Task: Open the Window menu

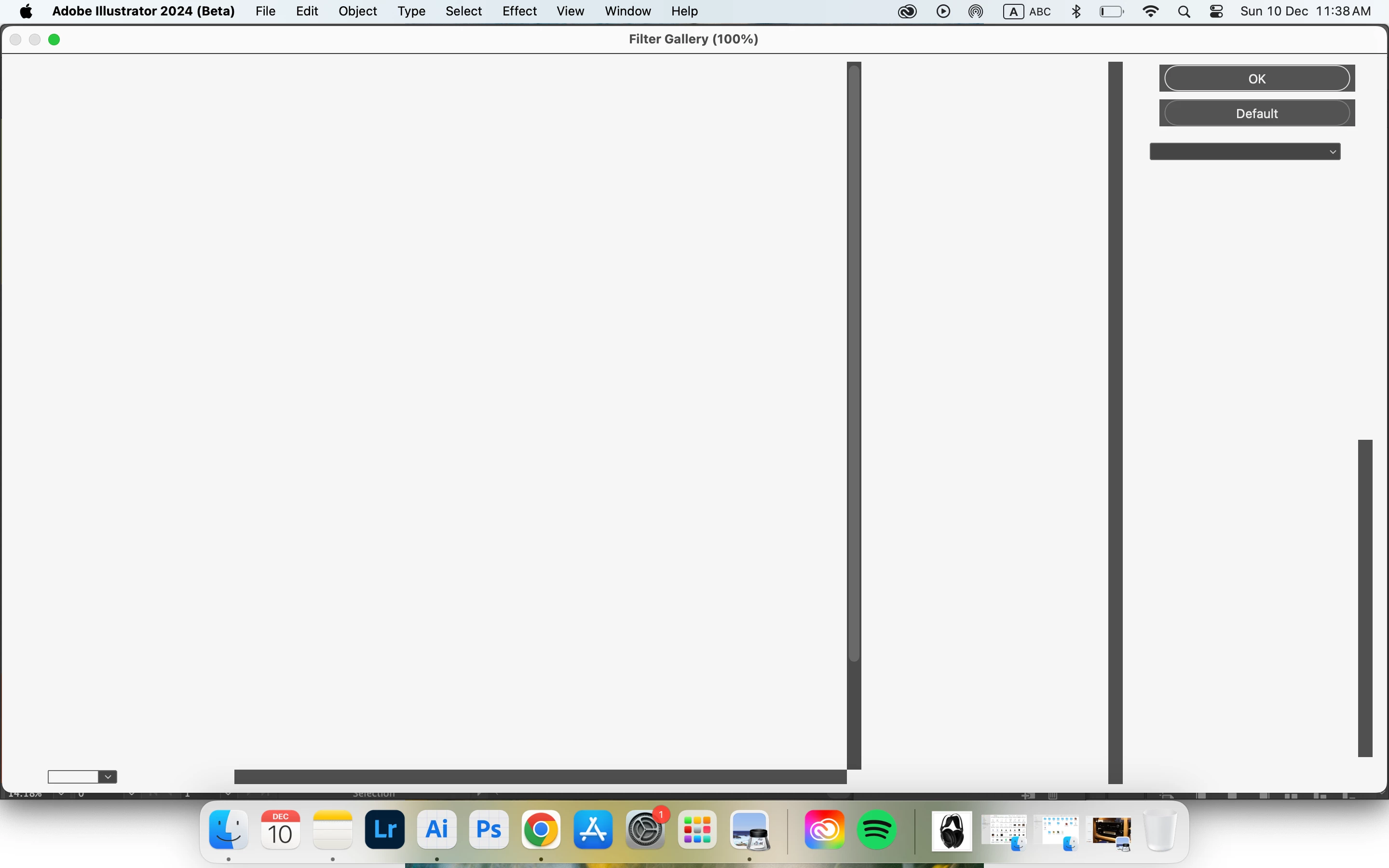Action: [x=627, y=12]
